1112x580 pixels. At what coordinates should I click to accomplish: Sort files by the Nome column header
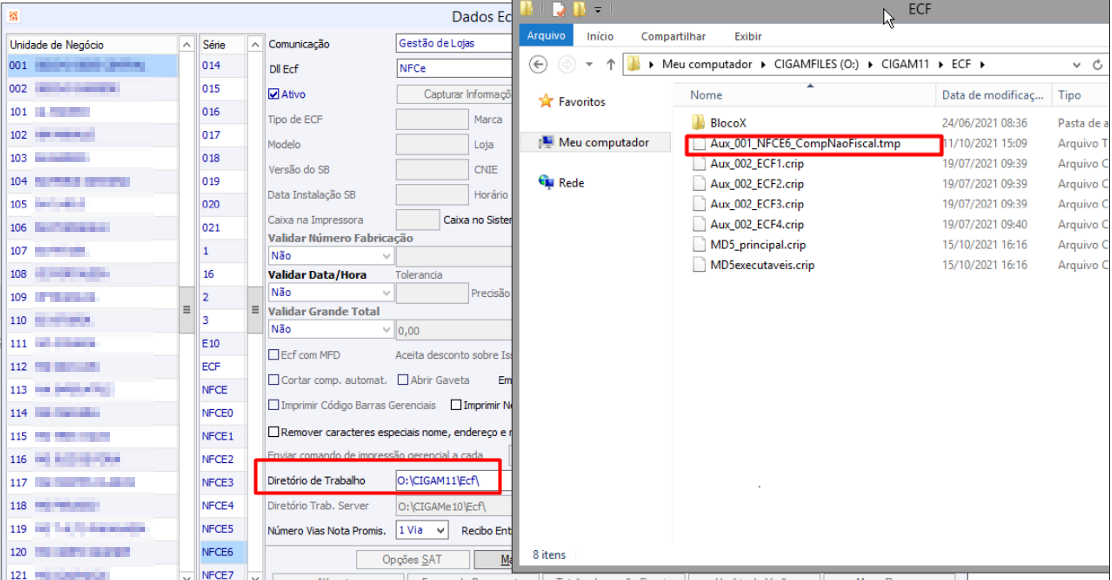pos(804,95)
